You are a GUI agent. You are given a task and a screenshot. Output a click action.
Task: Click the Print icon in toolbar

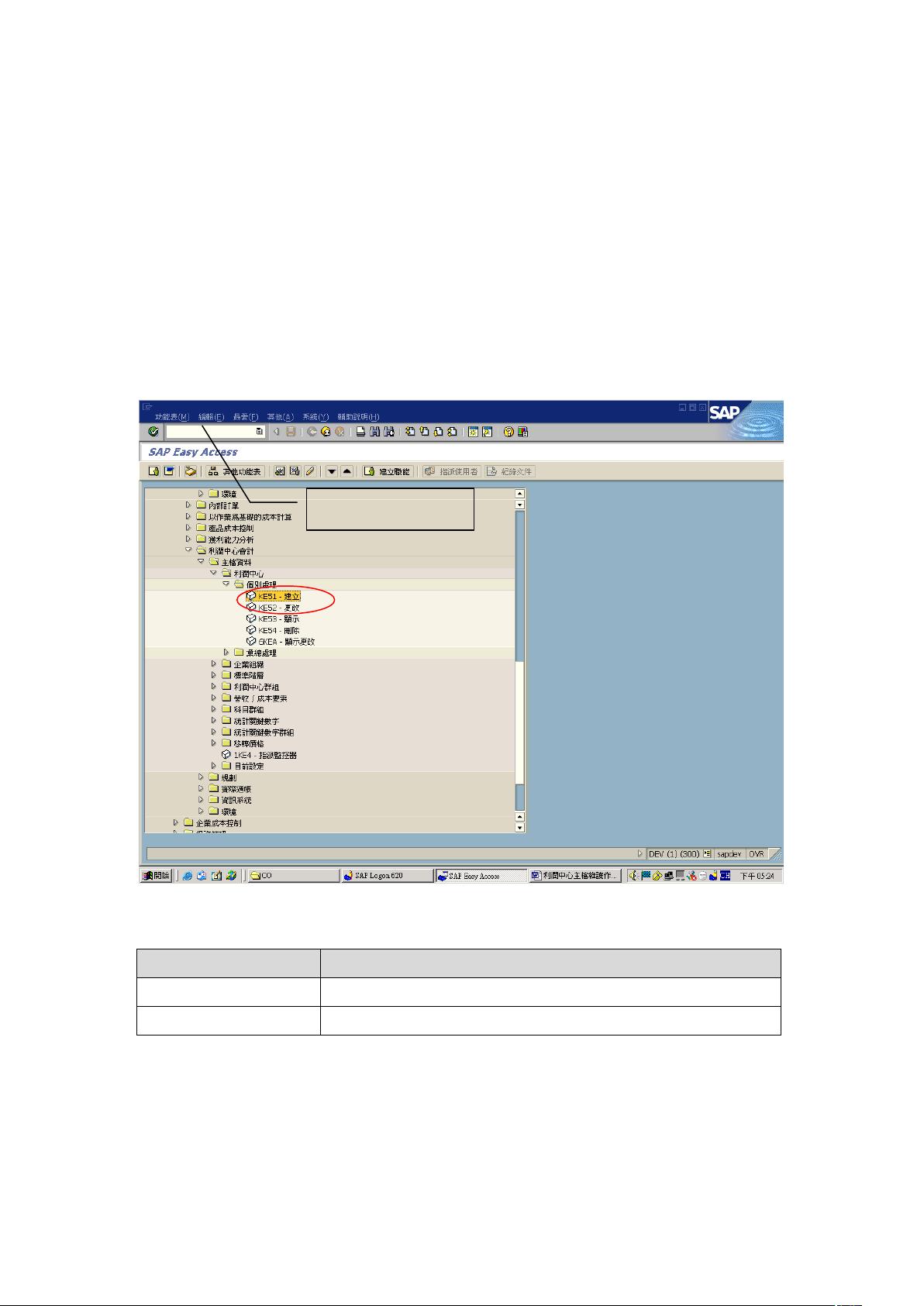[x=360, y=432]
